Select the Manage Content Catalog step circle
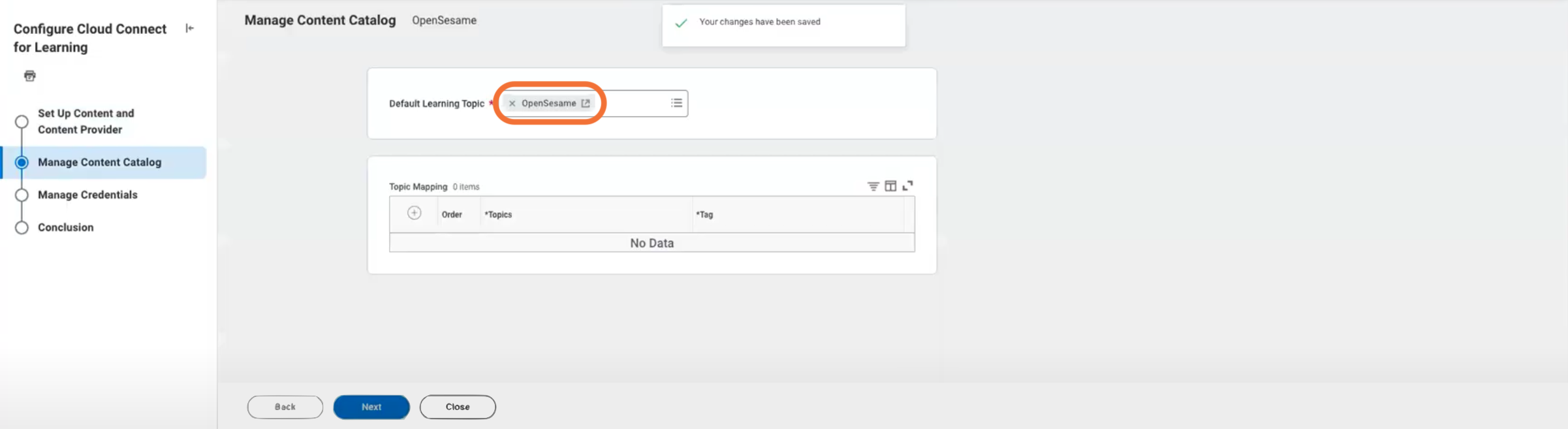Image resolution: width=1568 pixels, height=429 pixels. tap(22, 162)
